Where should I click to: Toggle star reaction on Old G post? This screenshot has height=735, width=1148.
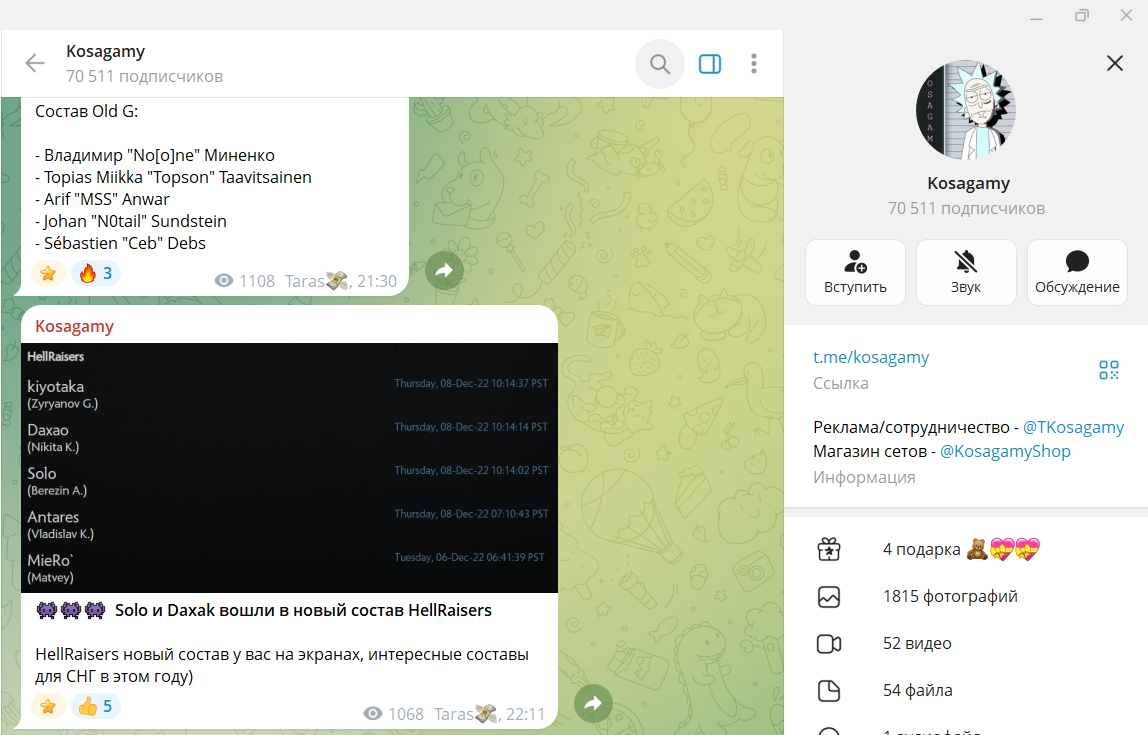48,273
